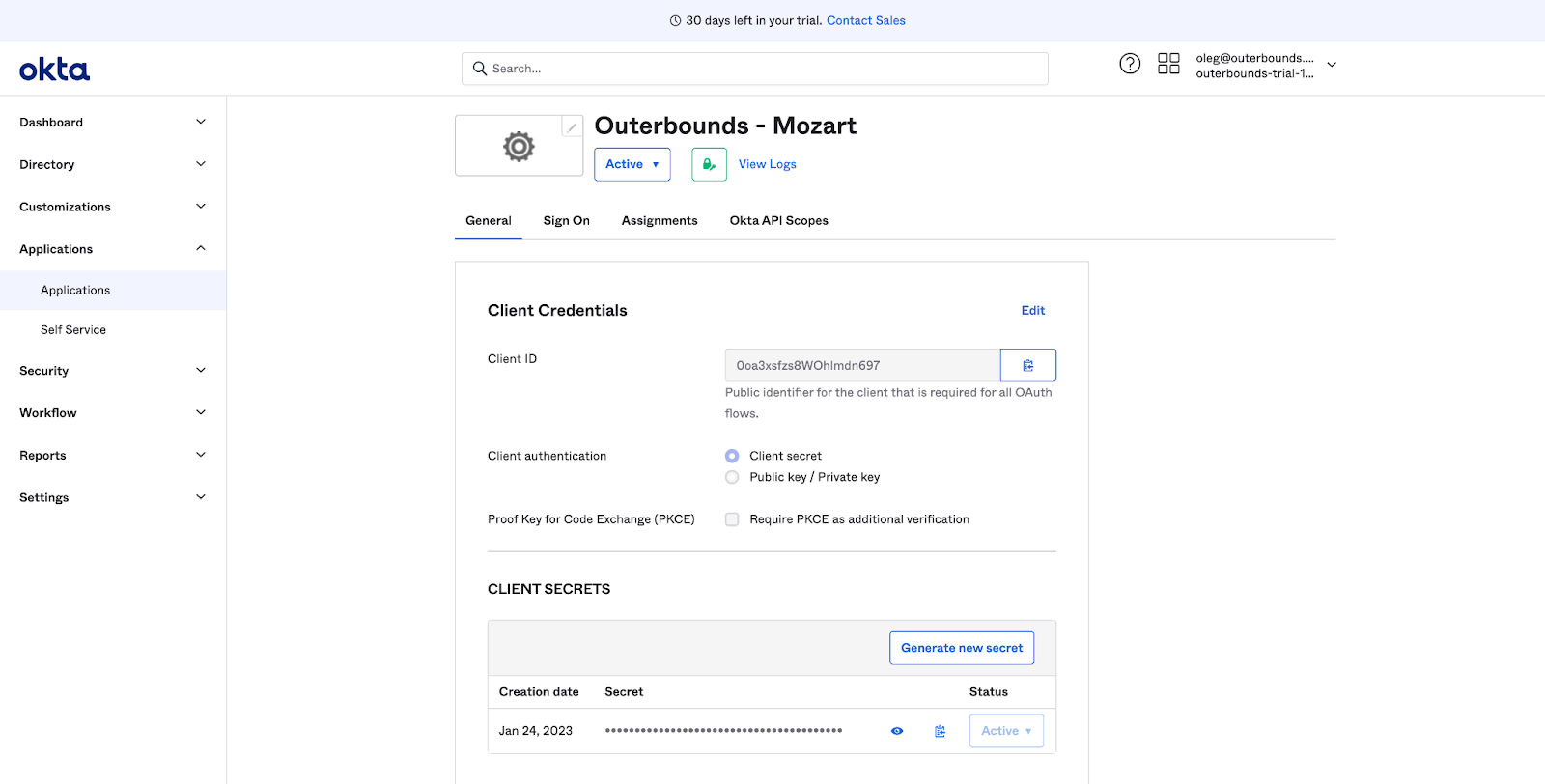Click the Creation date column header

[x=539, y=692]
